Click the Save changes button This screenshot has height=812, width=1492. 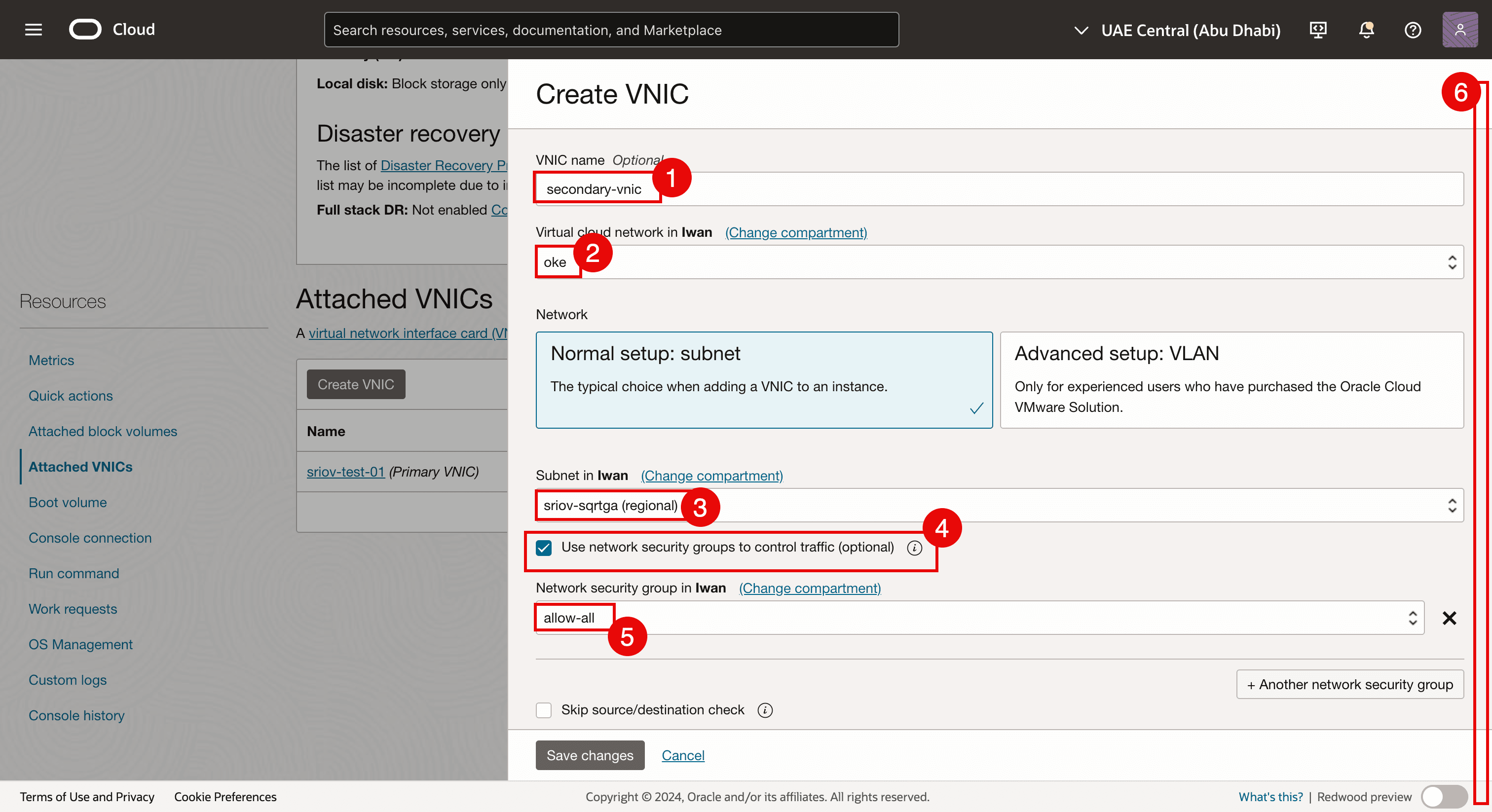tap(590, 755)
